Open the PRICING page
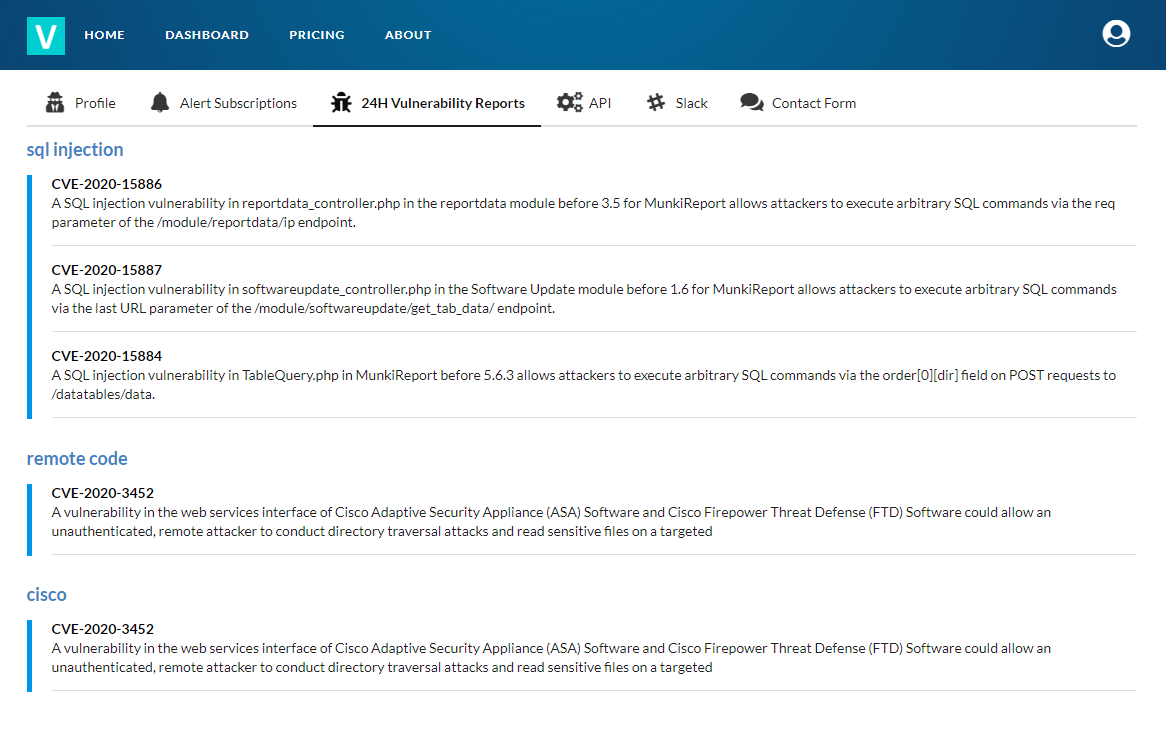 pyautogui.click(x=317, y=35)
